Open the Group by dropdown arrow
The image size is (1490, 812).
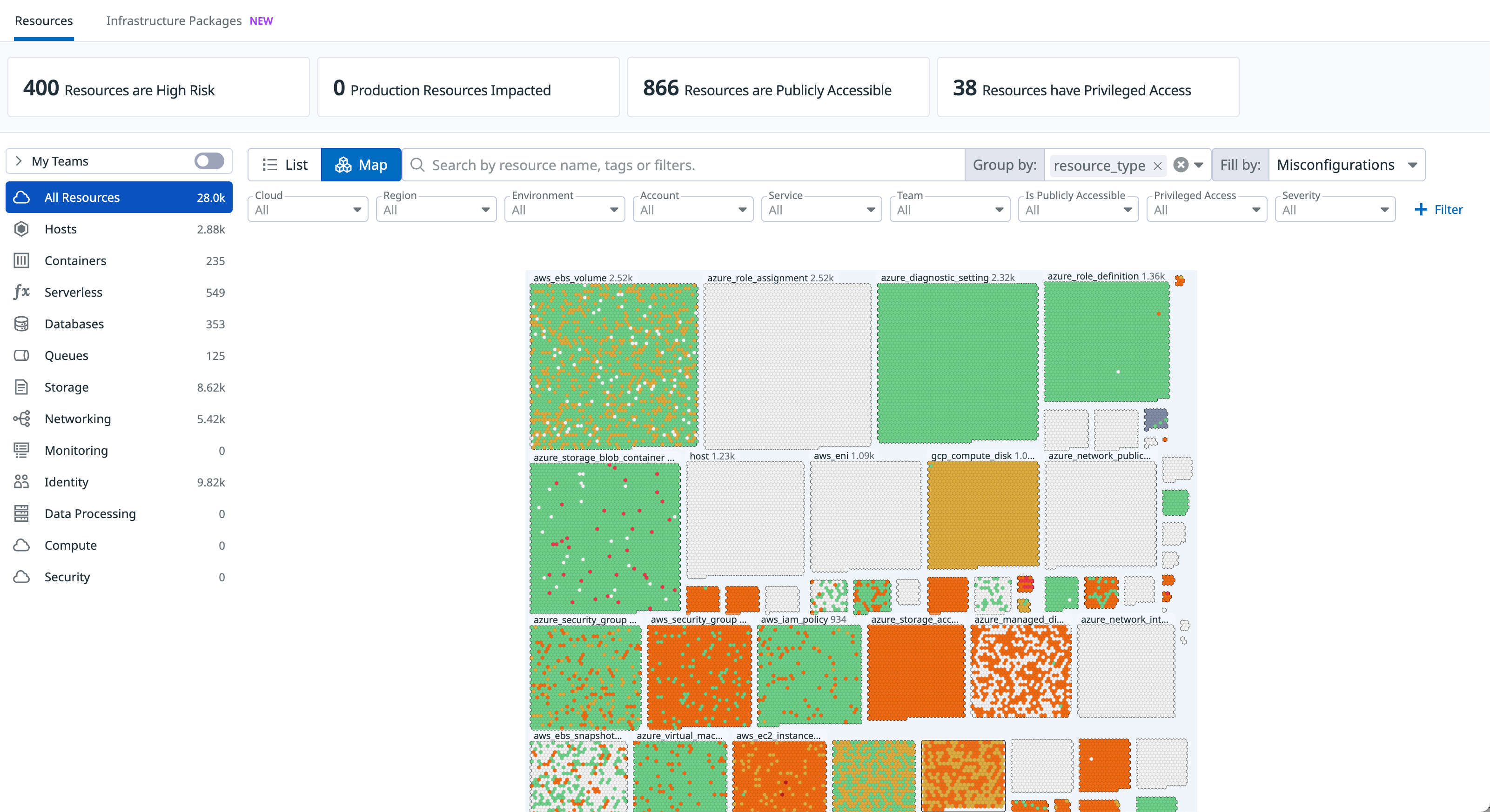(x=1199, y=165)
